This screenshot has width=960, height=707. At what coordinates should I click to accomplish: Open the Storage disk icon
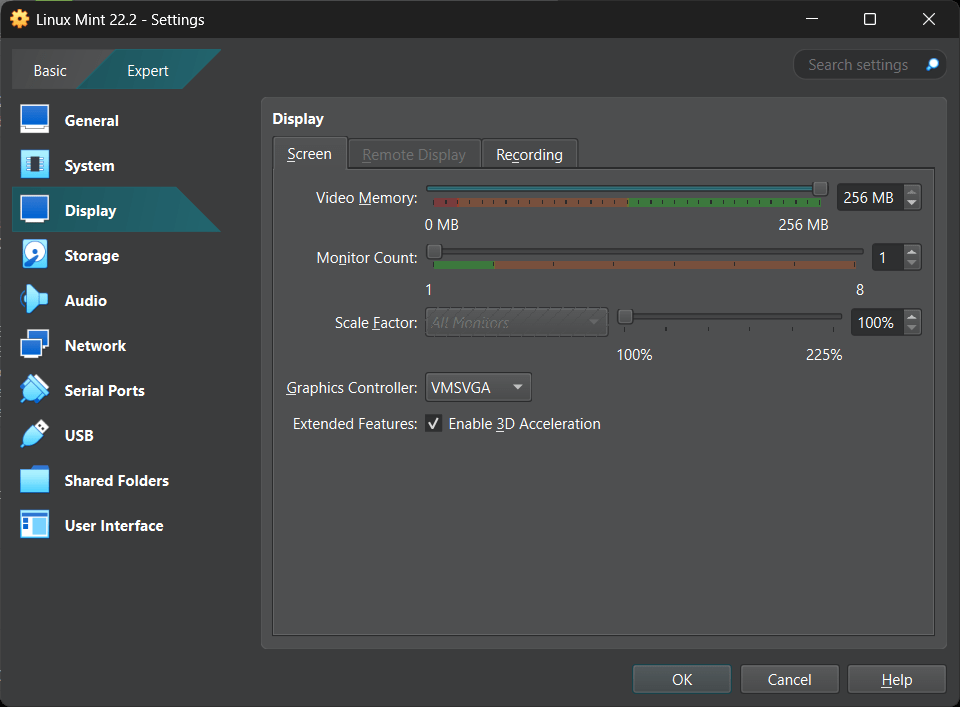click(35, 255)
